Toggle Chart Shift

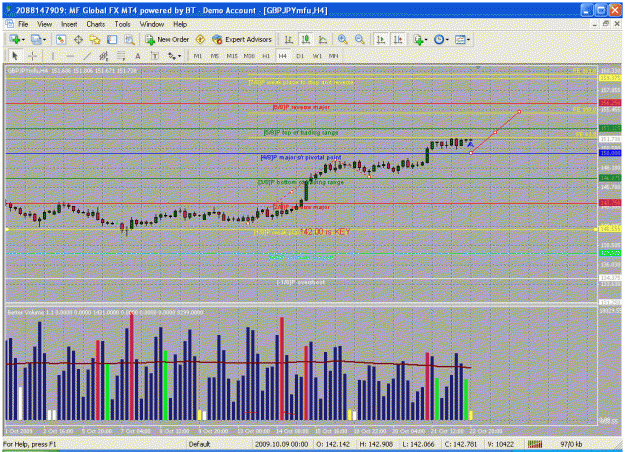click(398, 39)
